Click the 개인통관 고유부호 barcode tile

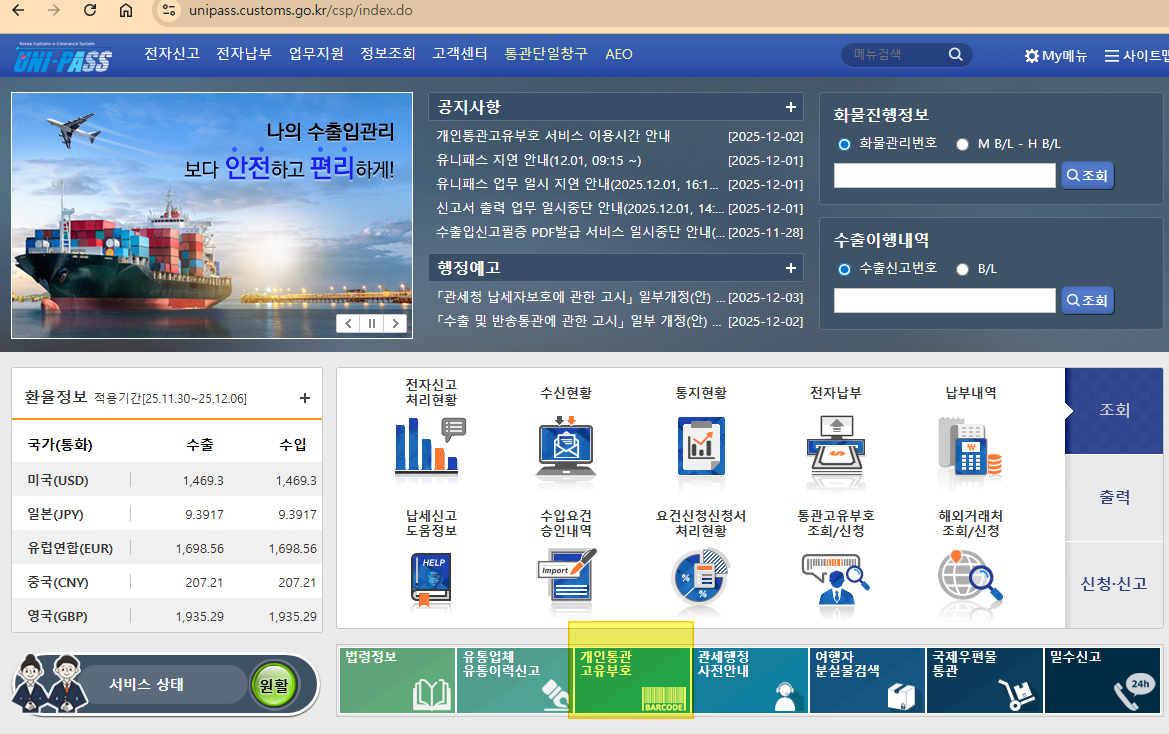(x=632, y=680)
